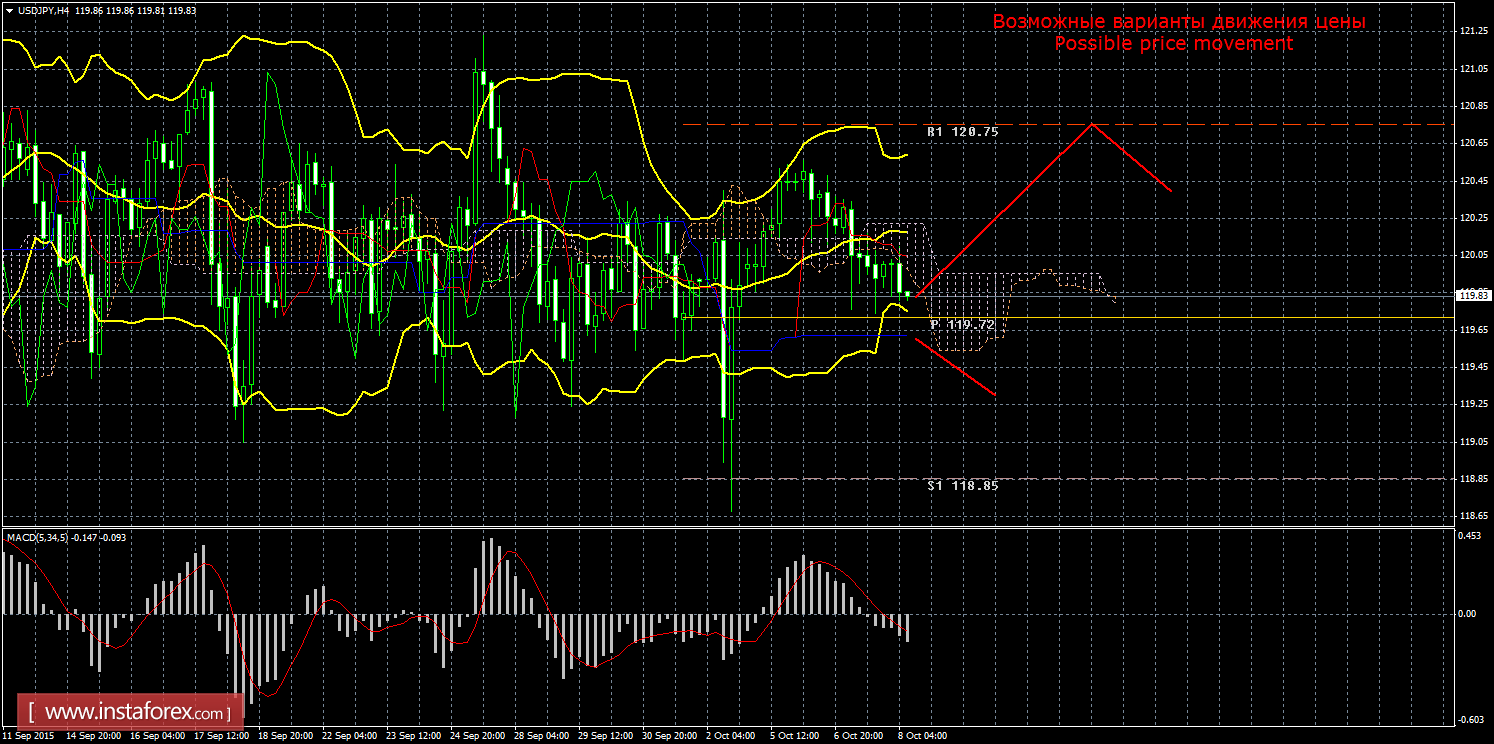The width and height of the screenshot is (1494, 744).
Task: Click the 2 Oct 04:00 time label
Action: tap(730, 736)
